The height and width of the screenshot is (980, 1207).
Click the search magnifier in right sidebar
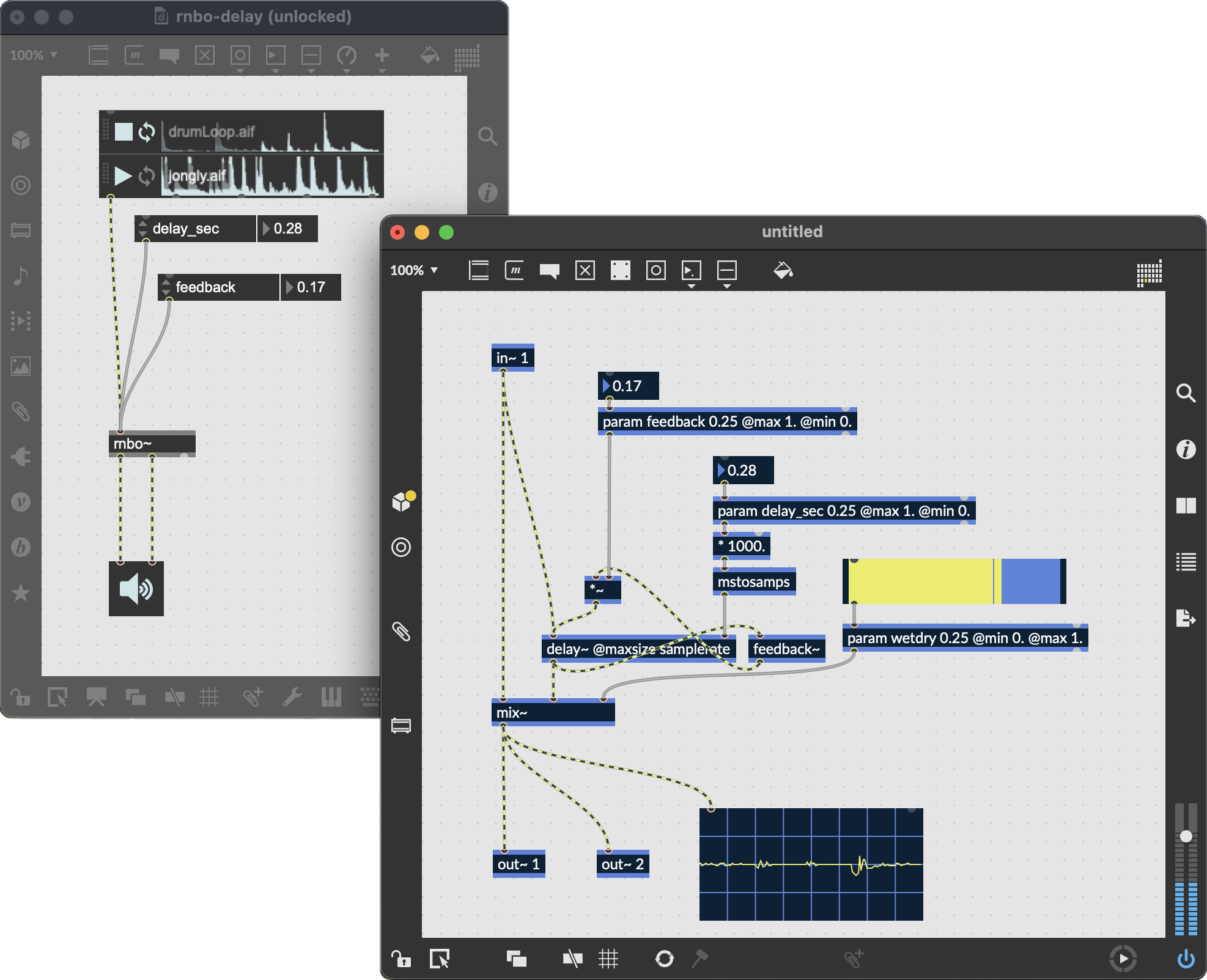point(1186,393)
